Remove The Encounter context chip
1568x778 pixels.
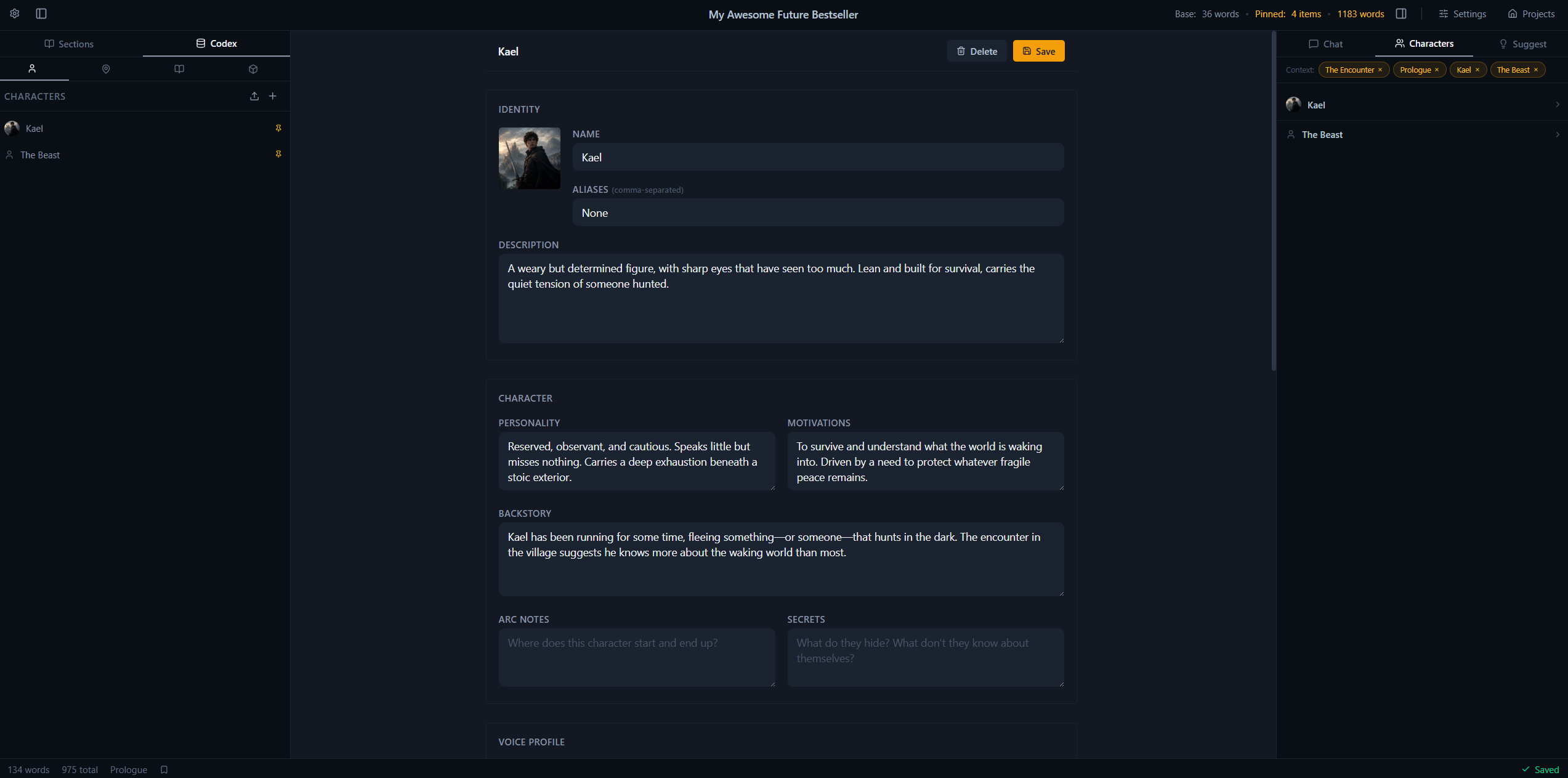[1380, 70]
